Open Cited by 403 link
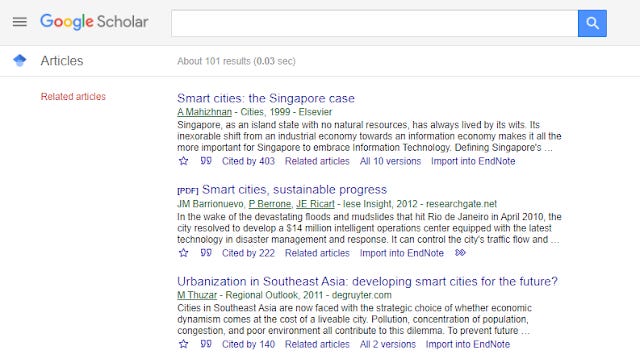Viewport: 640px width, 363px height. (248, 161)
